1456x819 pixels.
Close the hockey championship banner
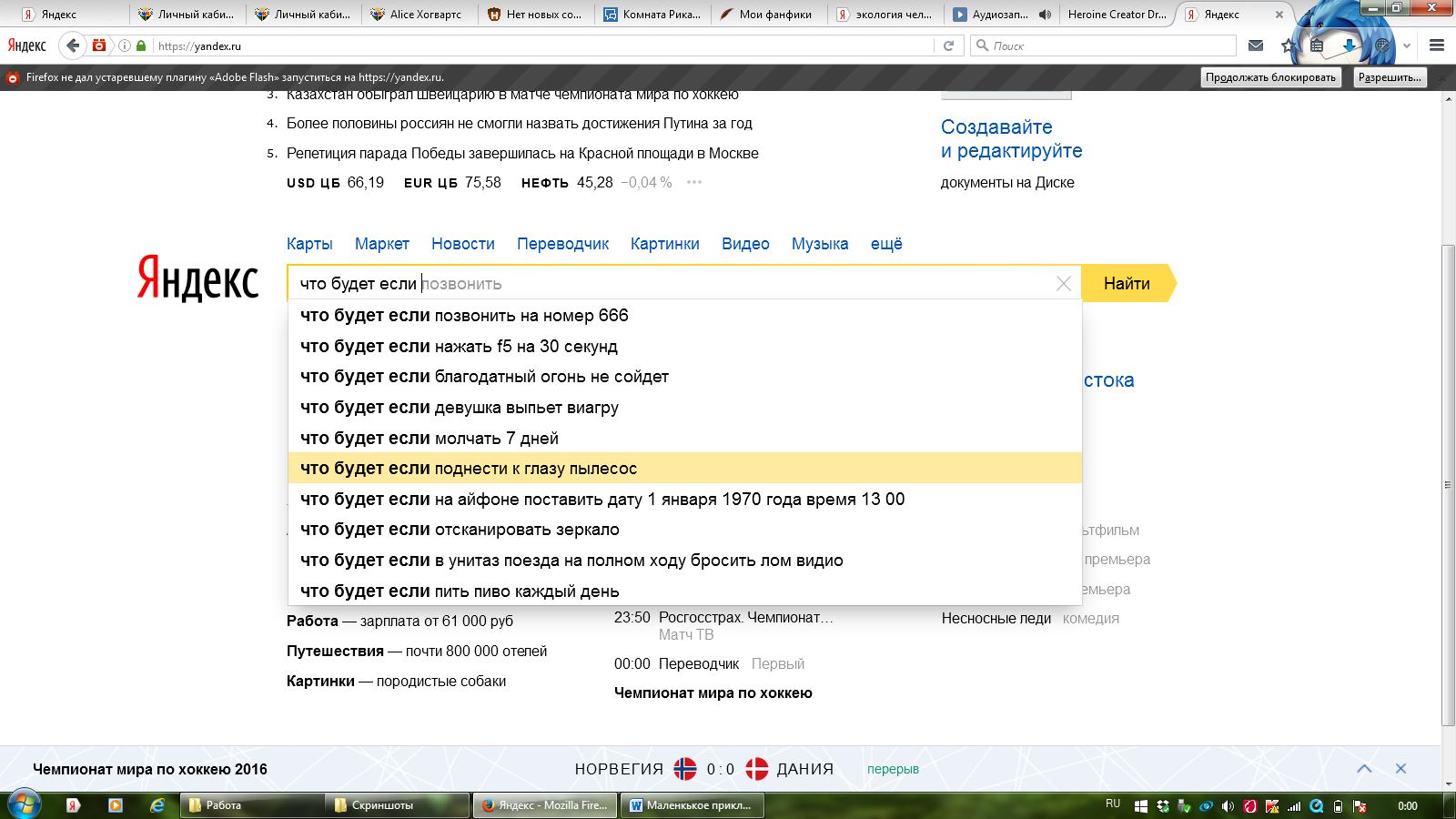click(1400, 769)
